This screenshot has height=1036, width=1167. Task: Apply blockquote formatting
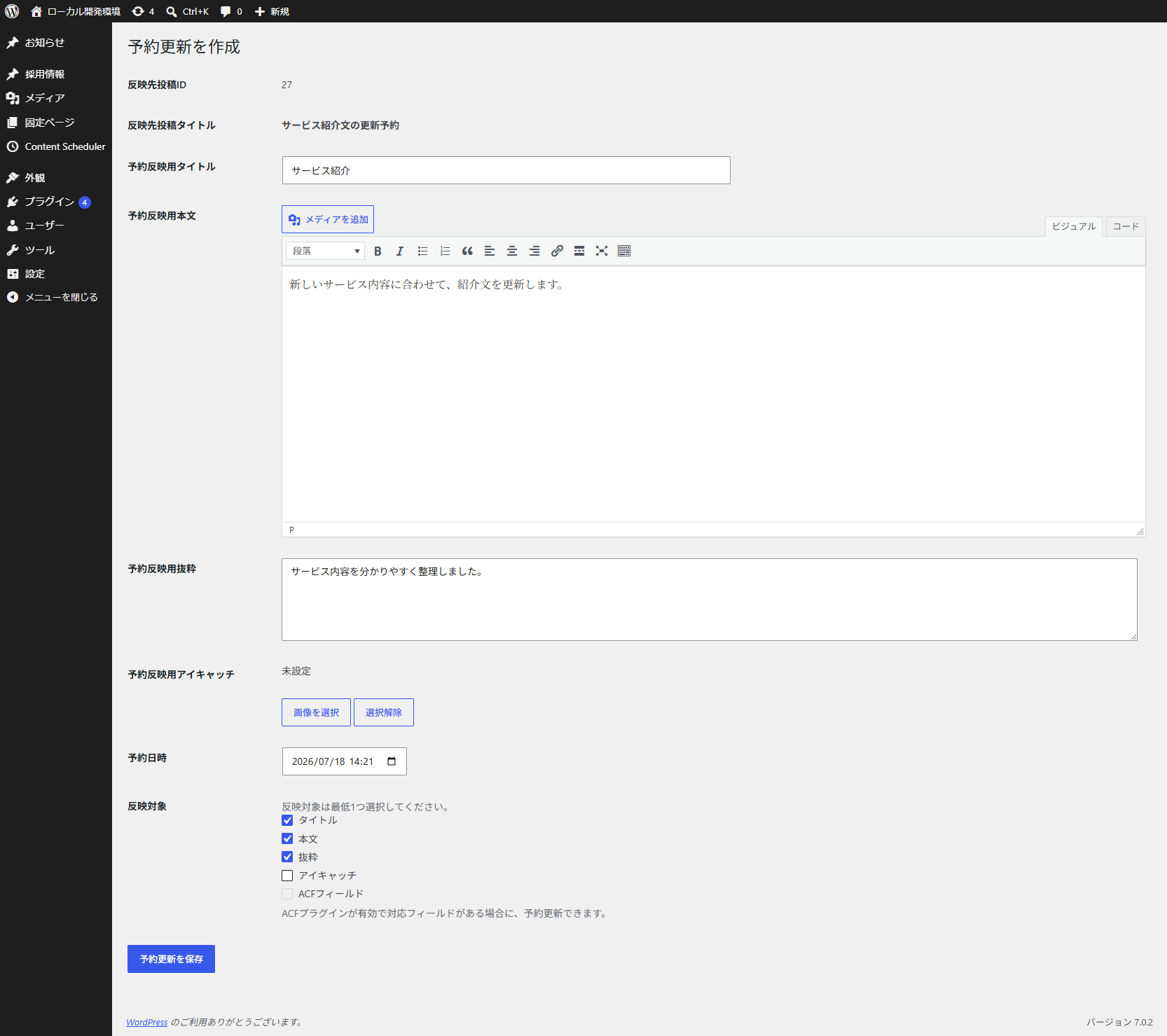467,251
